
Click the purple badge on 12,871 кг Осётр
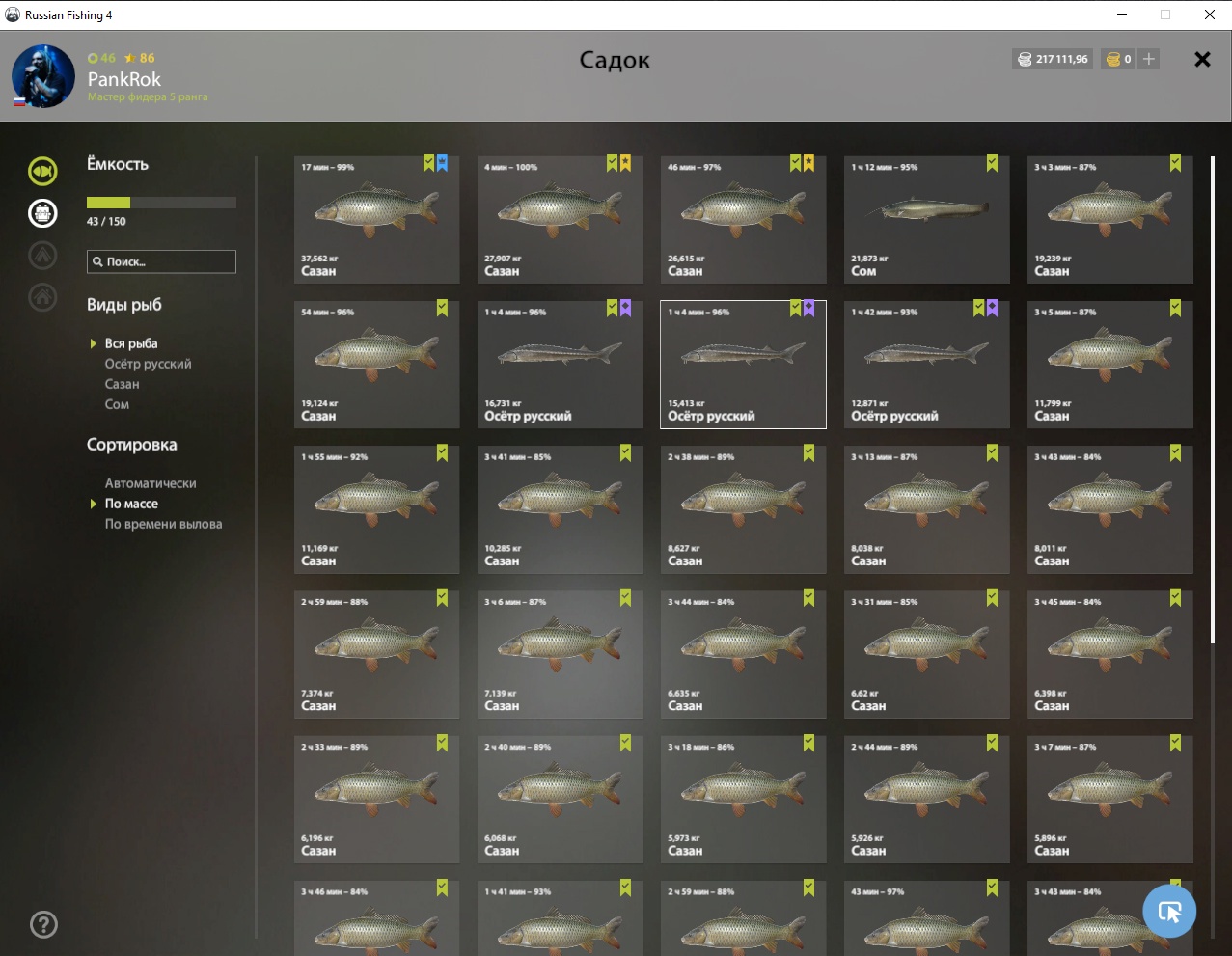point(992,309)
